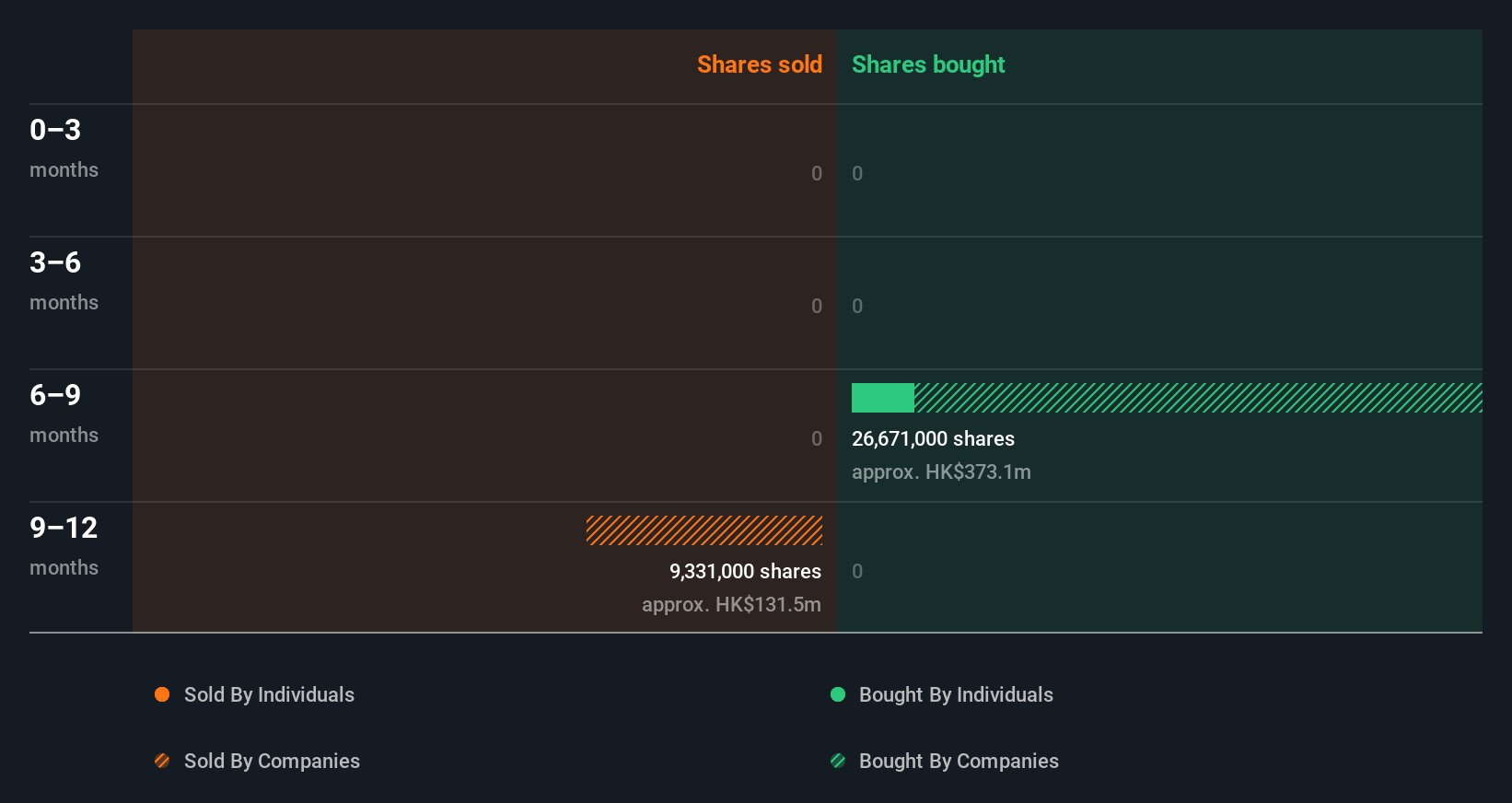Click the shares bought zero in 3–6 months
The width and height of the screenshot is (1512, 803).
857,306
